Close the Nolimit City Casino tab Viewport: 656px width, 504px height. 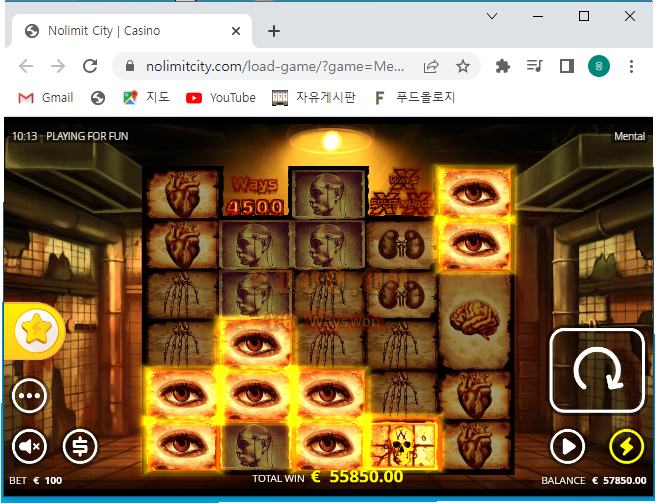pos(236,31)
